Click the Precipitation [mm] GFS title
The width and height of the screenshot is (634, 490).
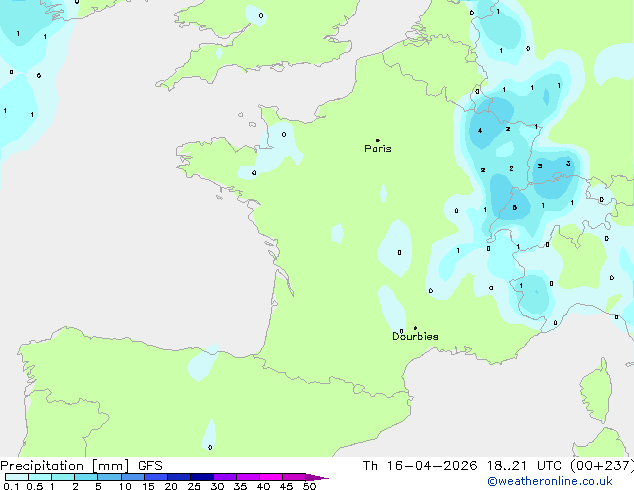(81, 466)
